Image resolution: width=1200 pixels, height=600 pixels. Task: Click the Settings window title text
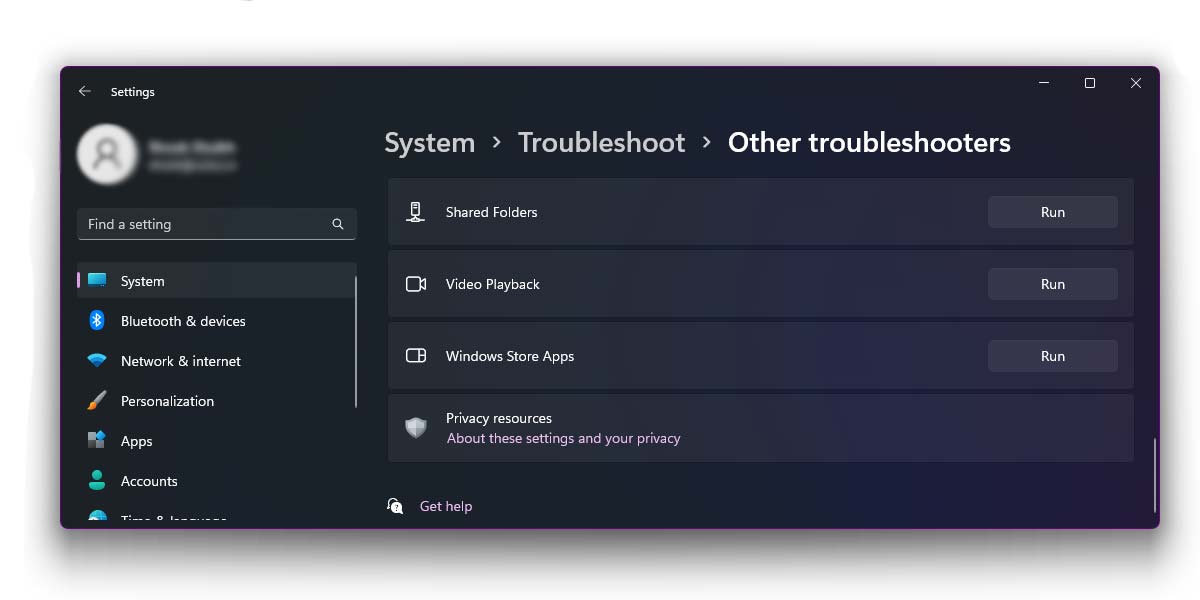coord(133,92)
